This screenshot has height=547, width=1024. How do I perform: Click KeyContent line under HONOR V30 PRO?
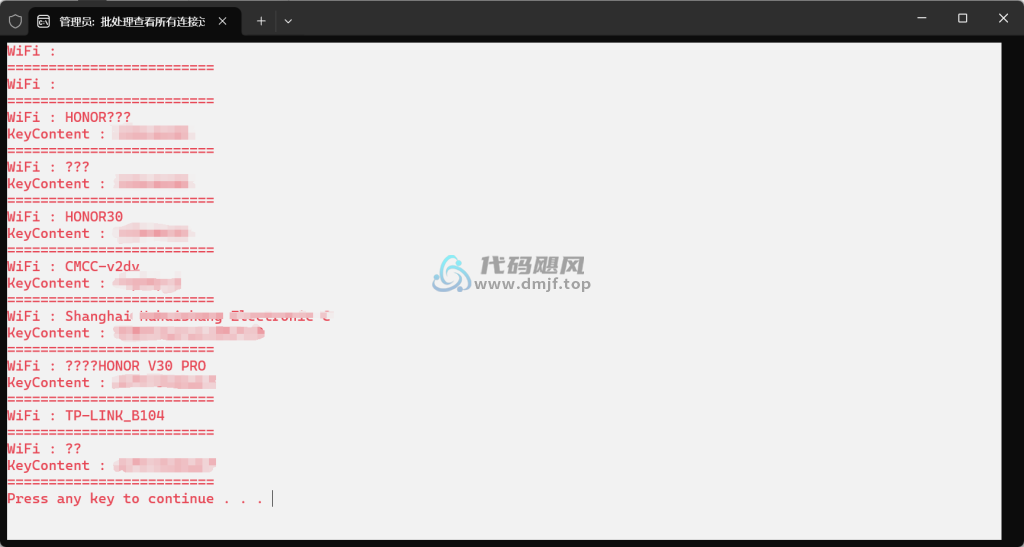(x=112, y=383)
